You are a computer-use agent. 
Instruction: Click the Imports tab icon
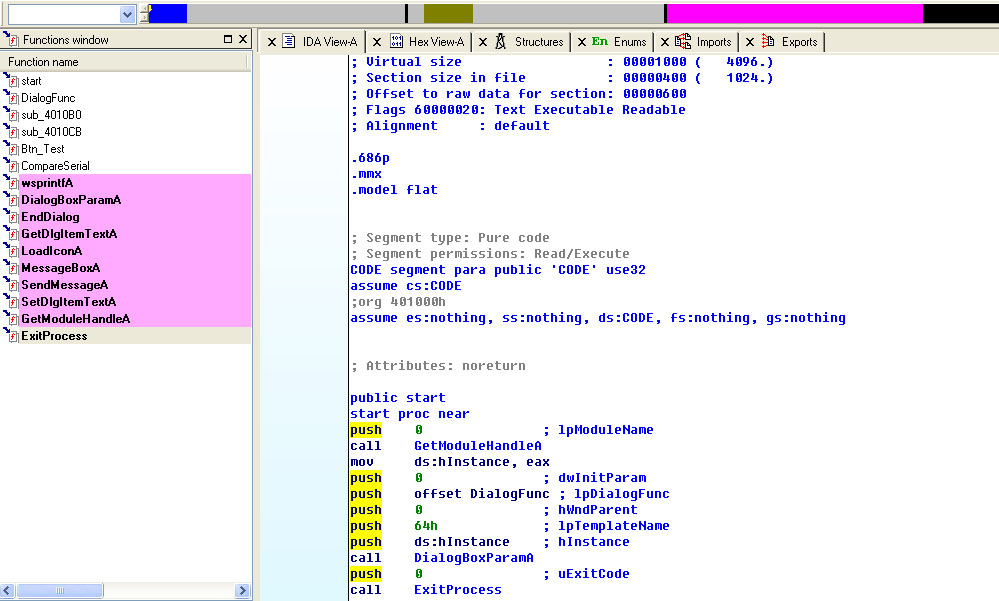(x=683, y=41)
